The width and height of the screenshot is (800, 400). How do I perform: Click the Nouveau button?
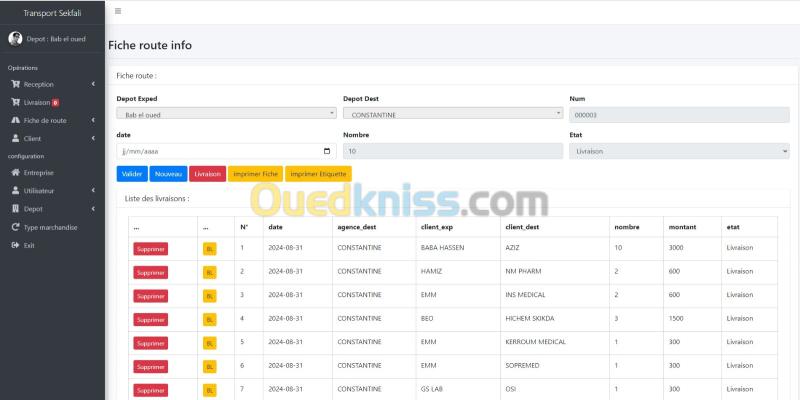coord(168,174)
